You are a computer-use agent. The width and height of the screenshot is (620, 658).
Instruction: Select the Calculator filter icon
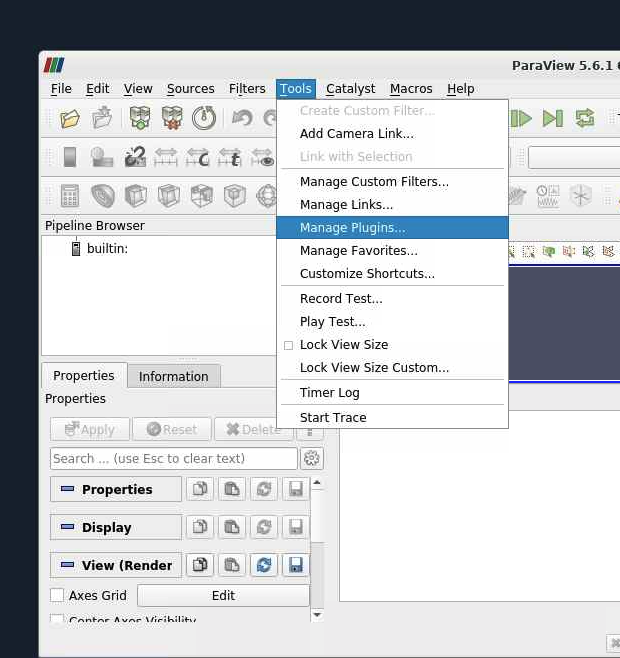click(x=70, y=196)
